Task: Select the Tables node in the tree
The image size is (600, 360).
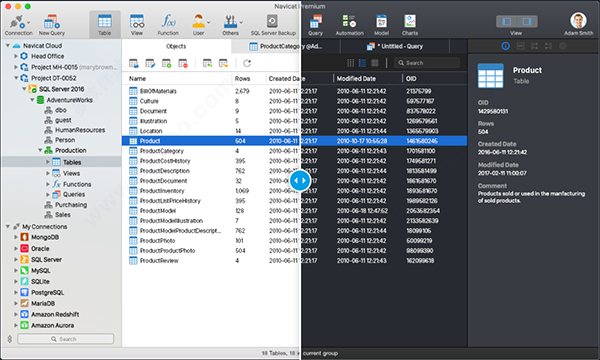Action: [61, 162]
